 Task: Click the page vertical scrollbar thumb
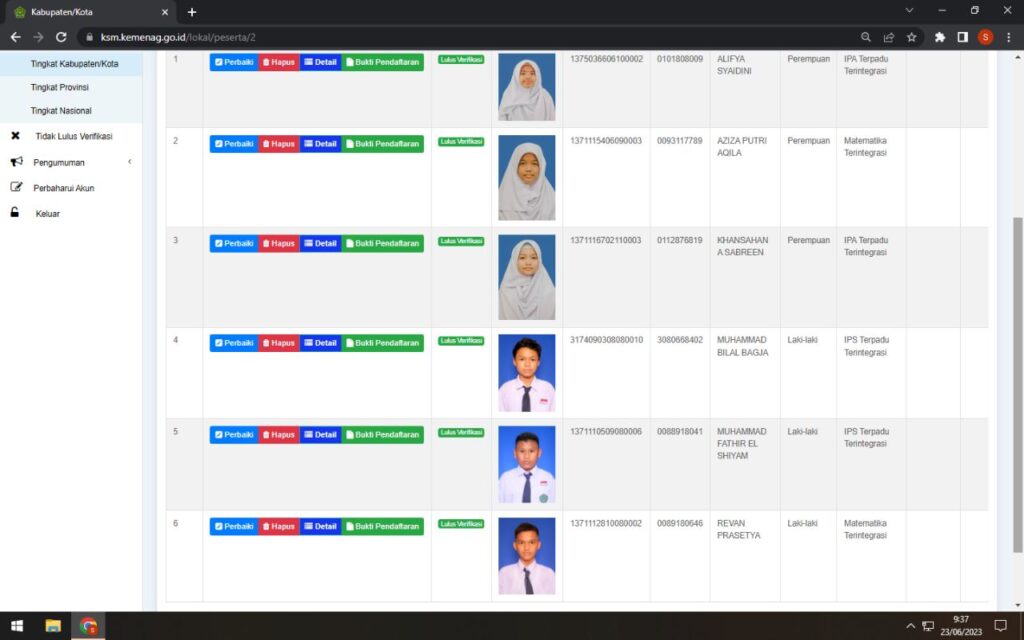tap(1018, 385)
